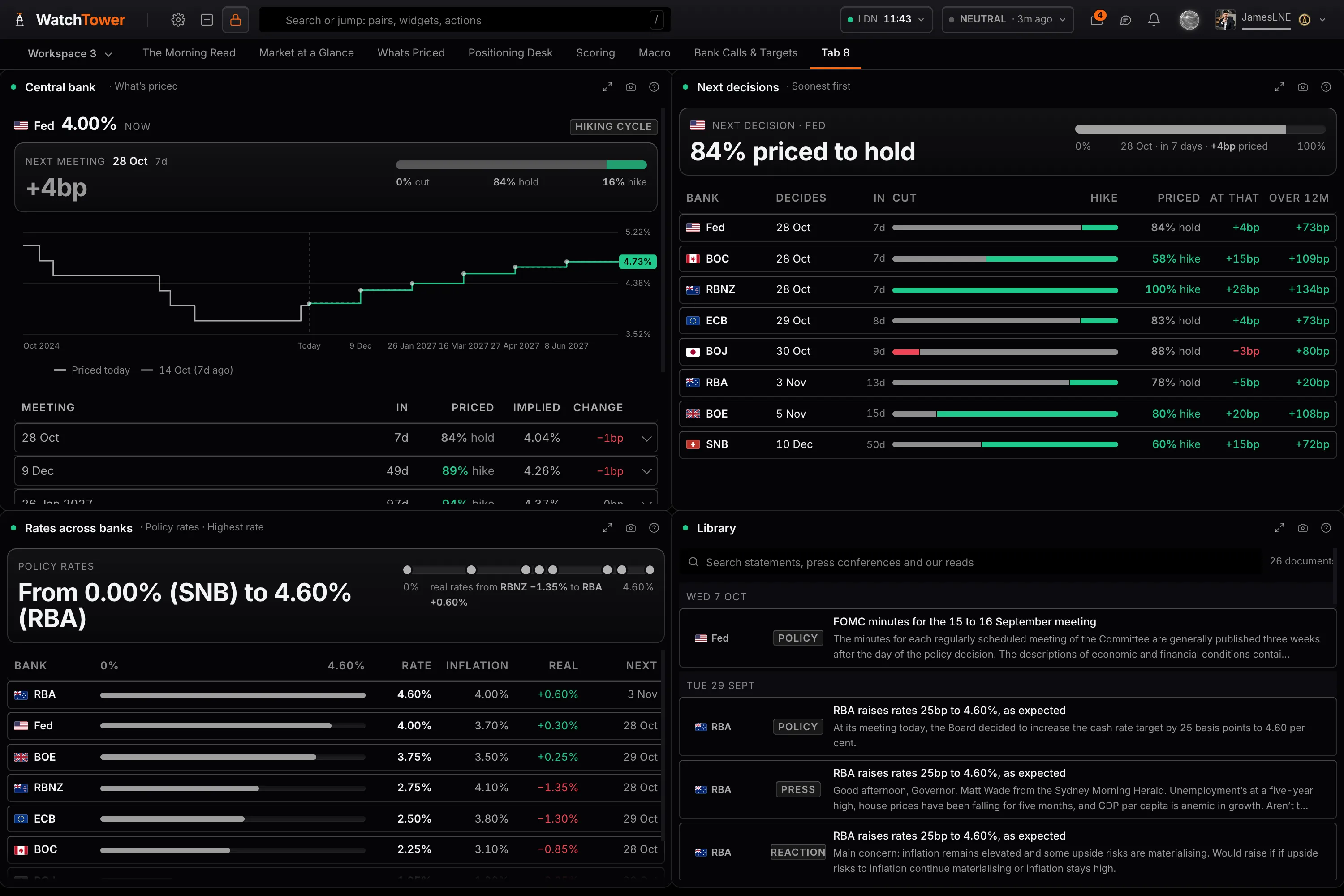The image size is (1344, 896).
Task: Take snapshot of Next decisions widget
Action: tap(1303, 87)
